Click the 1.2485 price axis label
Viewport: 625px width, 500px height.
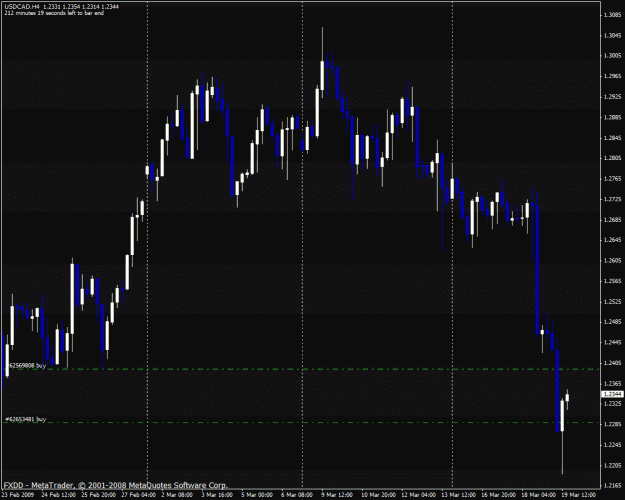click(x=613, y=322)
